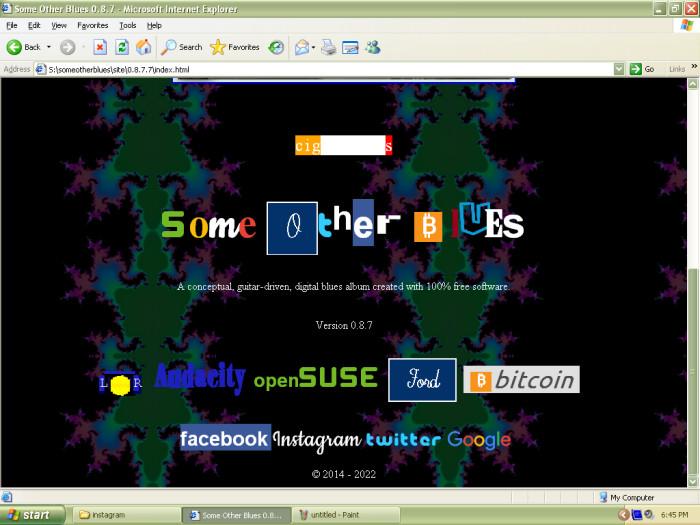Switch to the Instagram folder taskbar button
The height and width of the screenshot is (525, 700).
pyautogui.click(x=126, y=515)
